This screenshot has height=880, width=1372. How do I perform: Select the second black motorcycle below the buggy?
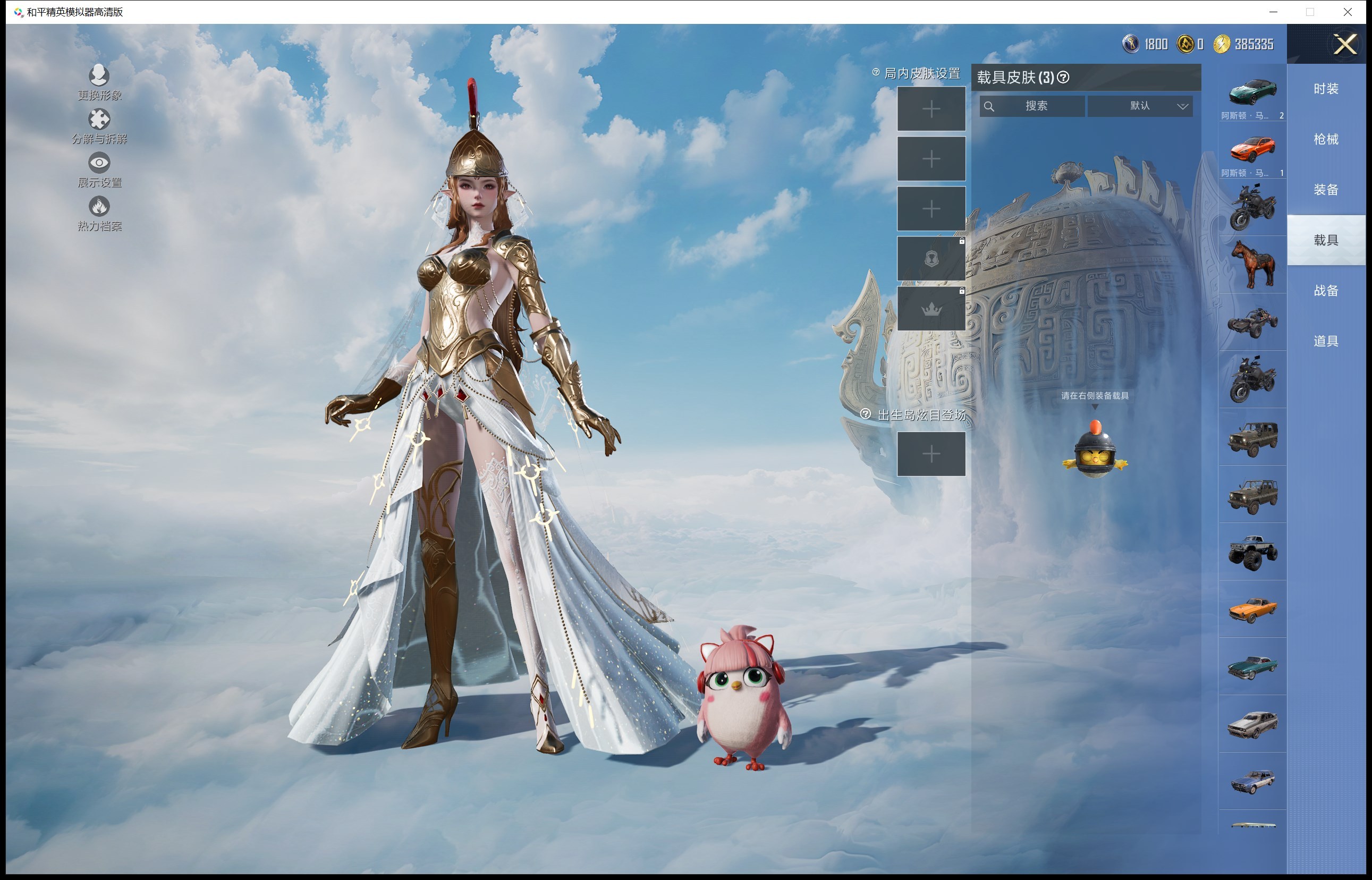click(1252, 379)
